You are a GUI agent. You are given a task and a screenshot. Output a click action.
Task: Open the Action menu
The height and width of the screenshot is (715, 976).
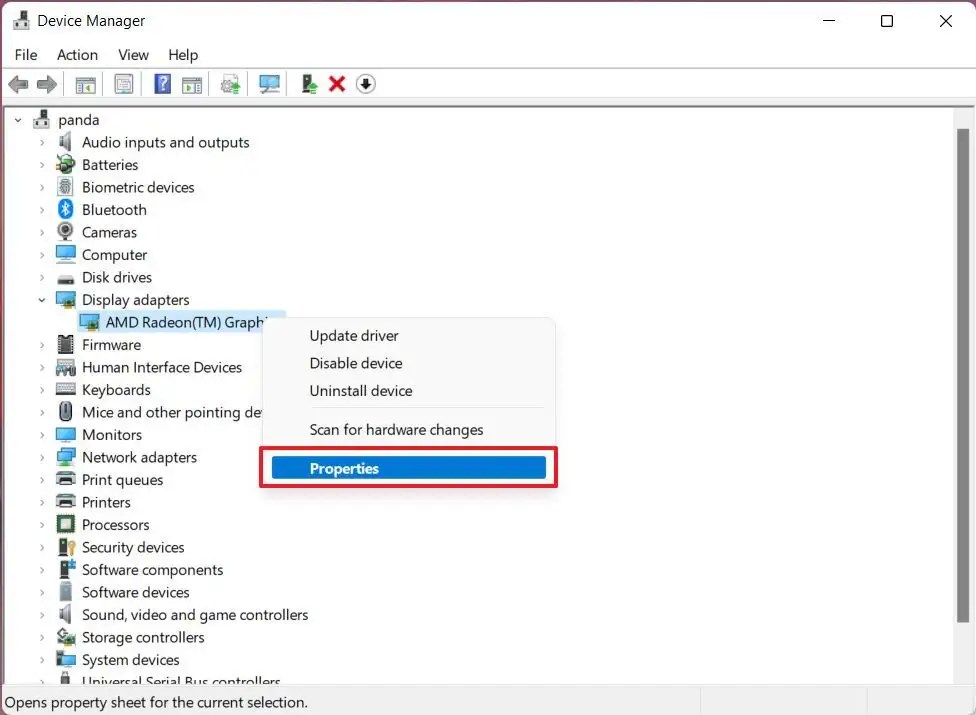tap(77, 55)
